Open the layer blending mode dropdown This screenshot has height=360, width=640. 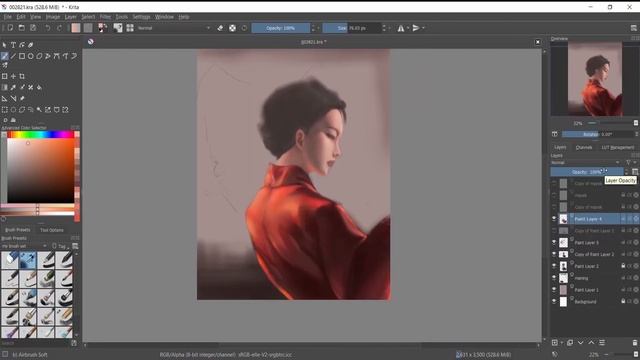coord(585,162)
